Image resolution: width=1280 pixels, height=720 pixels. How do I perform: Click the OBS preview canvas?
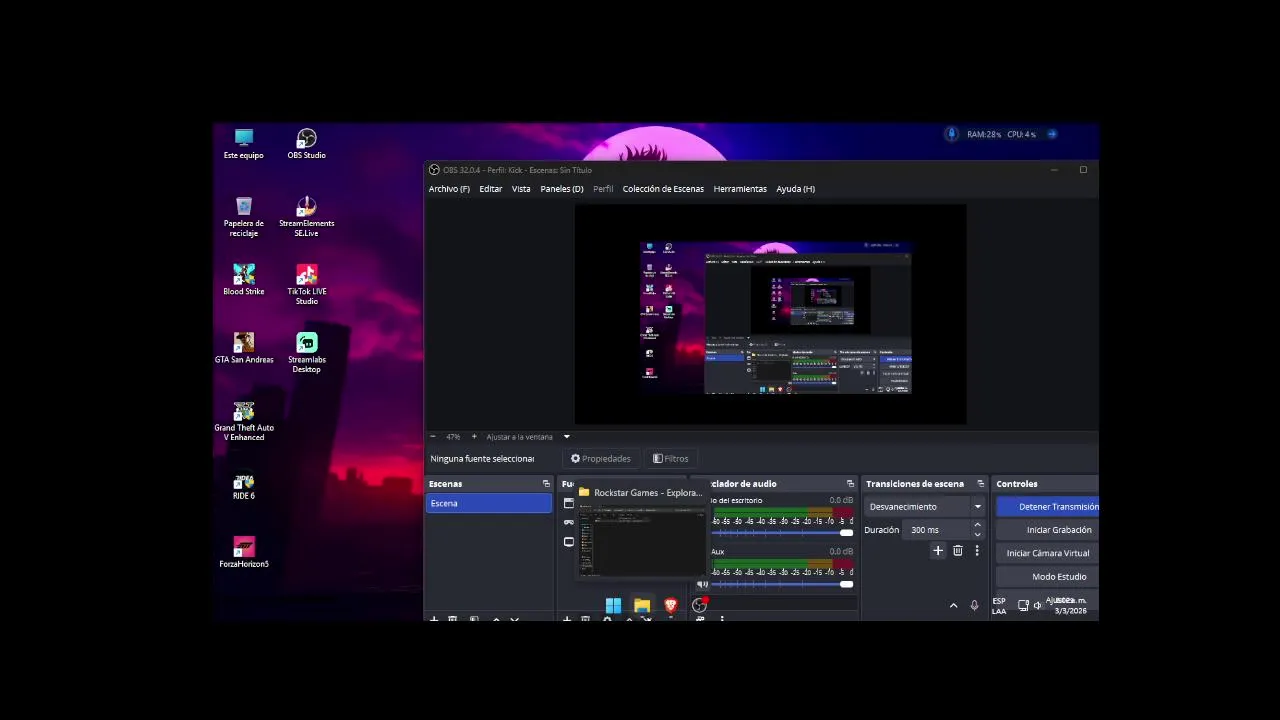click(x=770, y=315)
